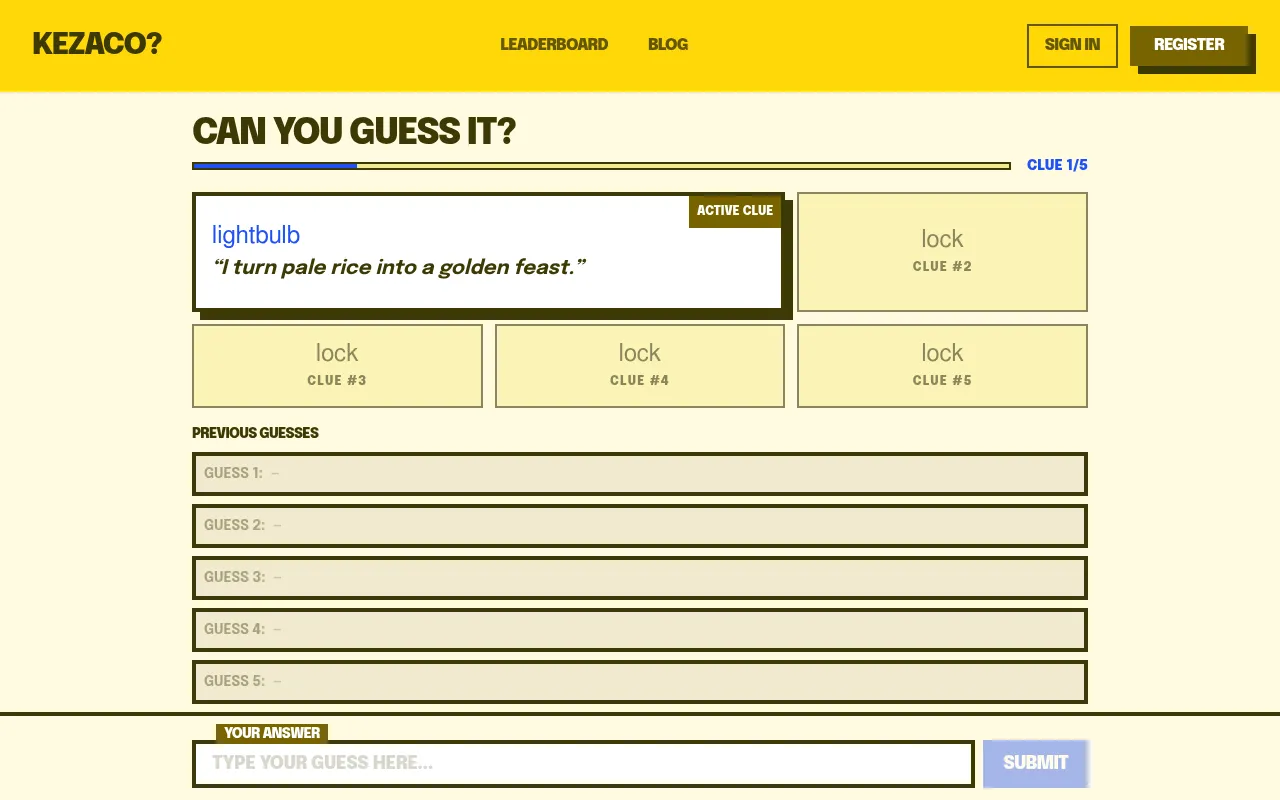Viewport: 1280px width, 800px height.
Task: Click the Register button
Action: (1189, 45)
